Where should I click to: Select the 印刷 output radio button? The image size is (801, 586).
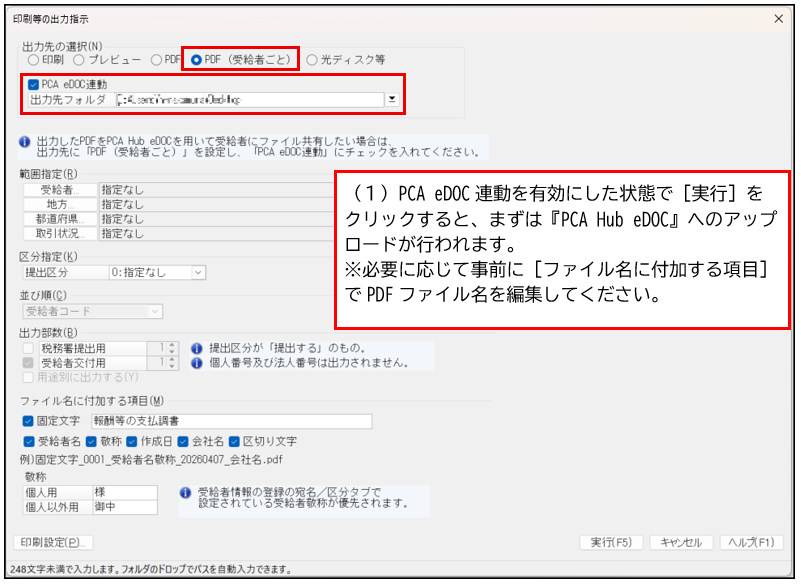point(34,60)
